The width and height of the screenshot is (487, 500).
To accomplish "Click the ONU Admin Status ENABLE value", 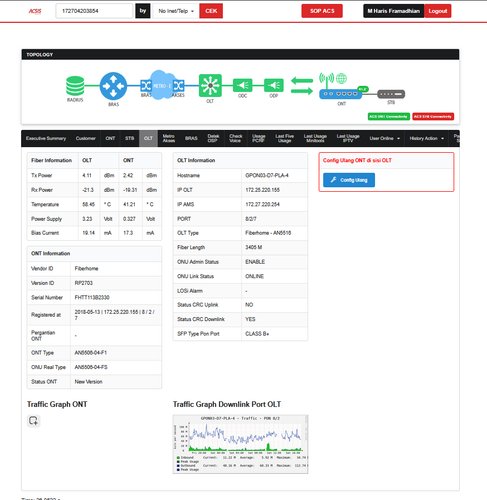I will point(255,262).
